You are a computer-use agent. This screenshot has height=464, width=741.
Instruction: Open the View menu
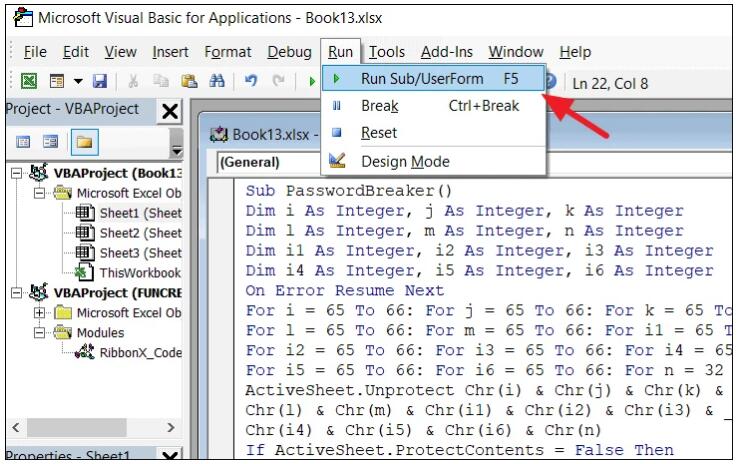(x=121, y=52)
